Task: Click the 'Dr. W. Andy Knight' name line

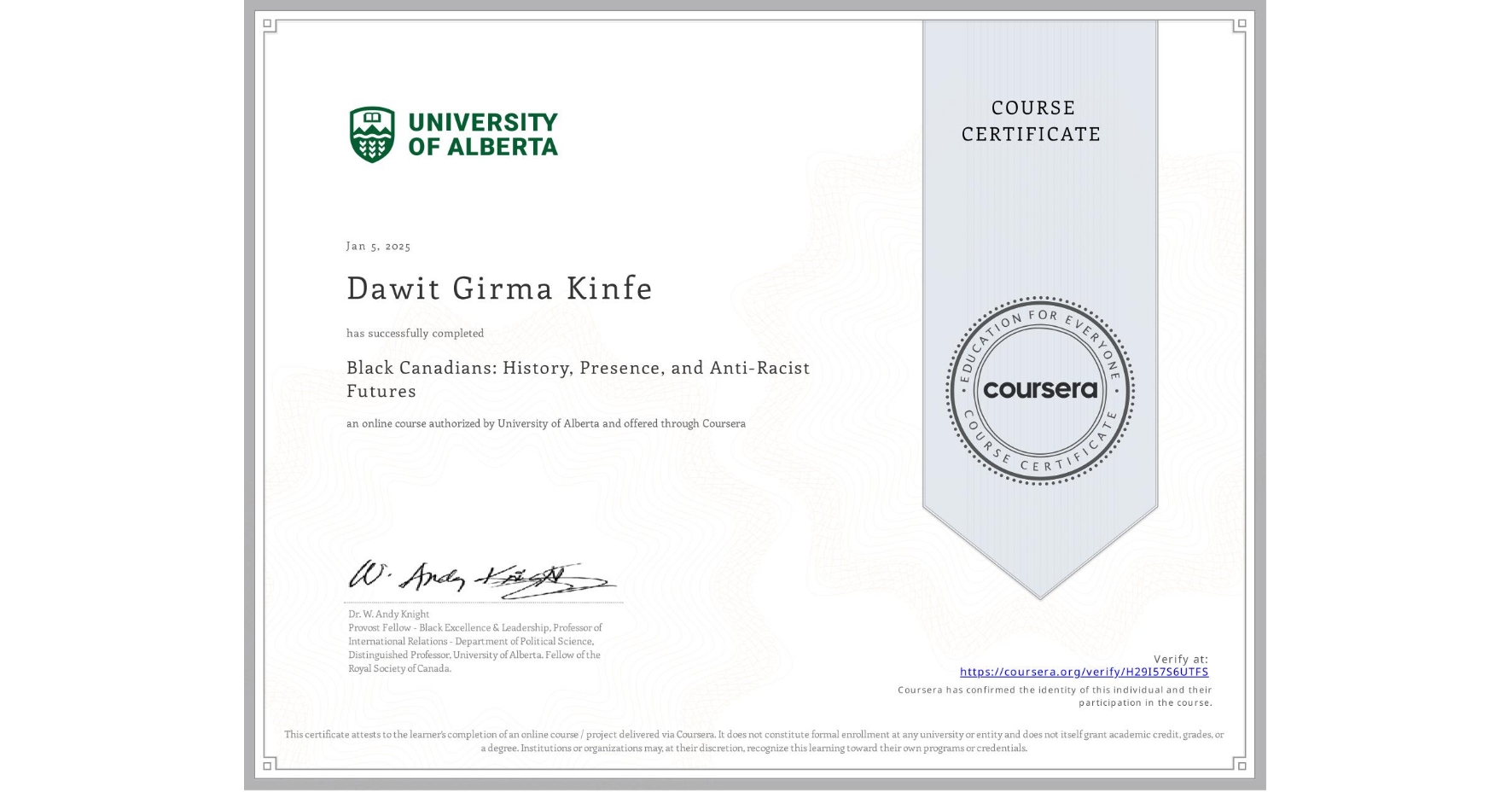Action: point(388,614)
